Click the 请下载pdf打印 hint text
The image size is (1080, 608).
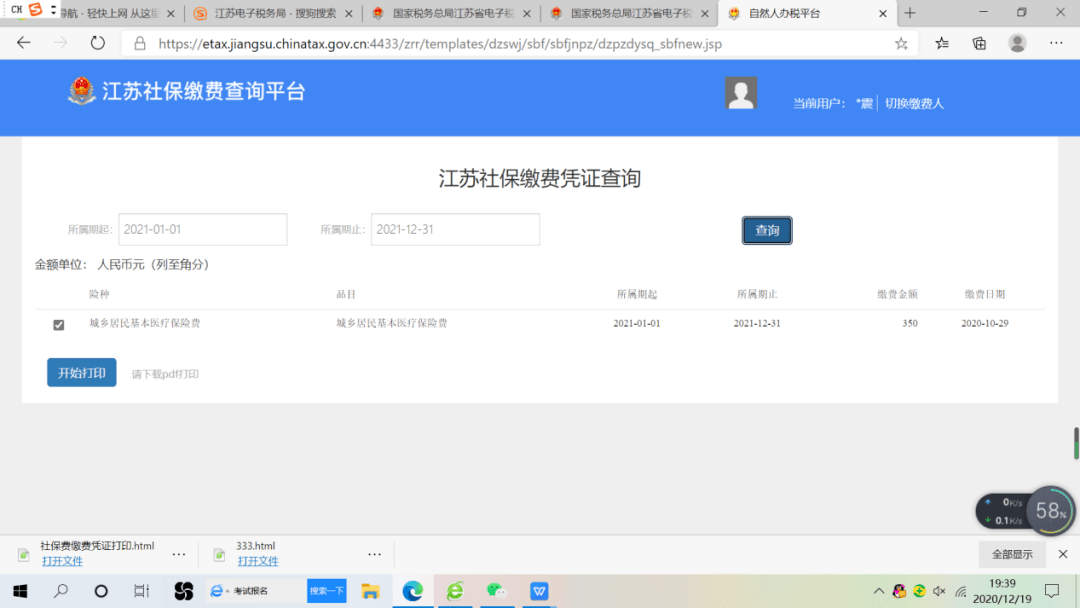[165, 374]
